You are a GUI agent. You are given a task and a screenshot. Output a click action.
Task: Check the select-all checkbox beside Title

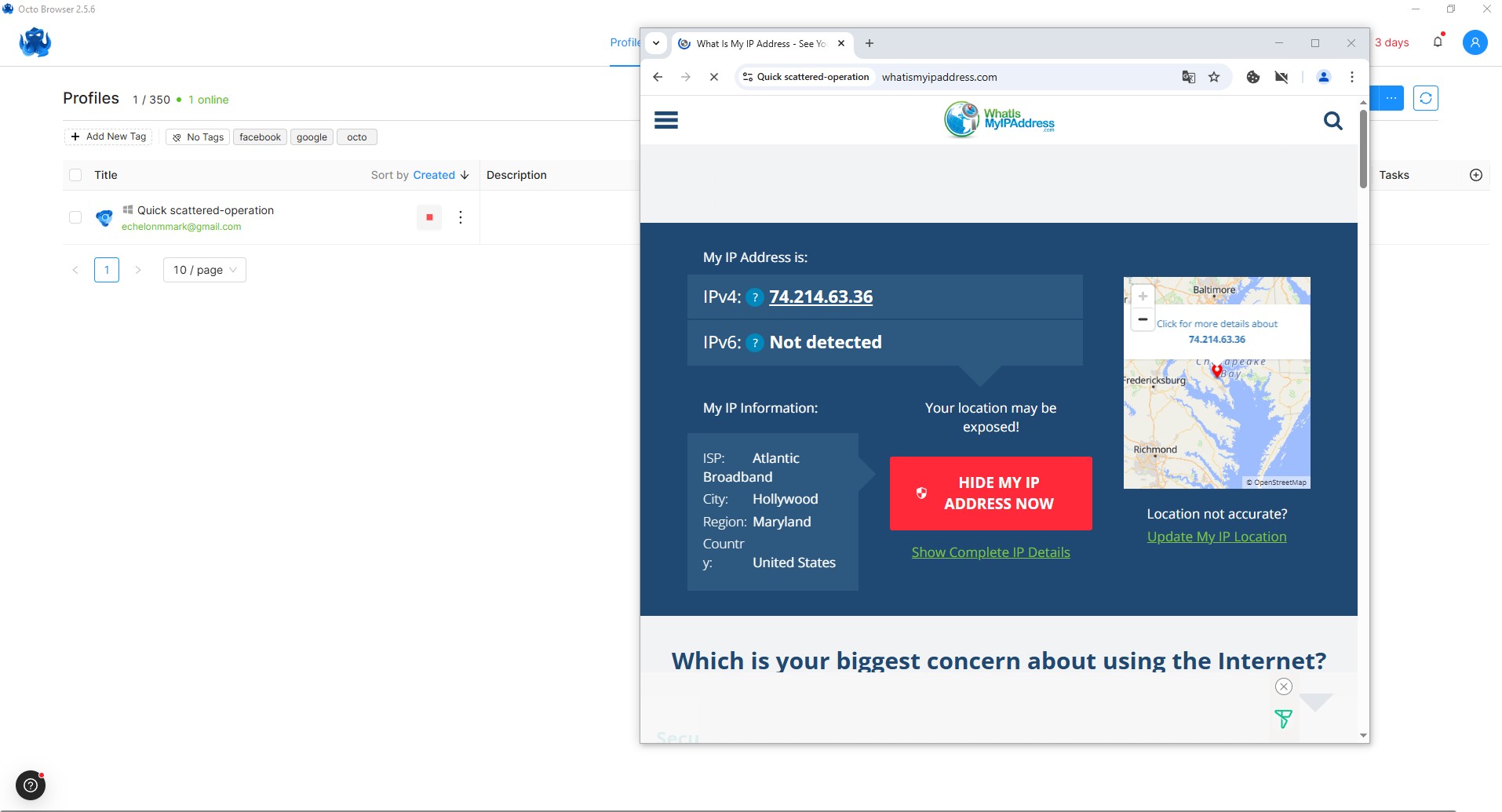pyautogui.click(x=75, y=175)
